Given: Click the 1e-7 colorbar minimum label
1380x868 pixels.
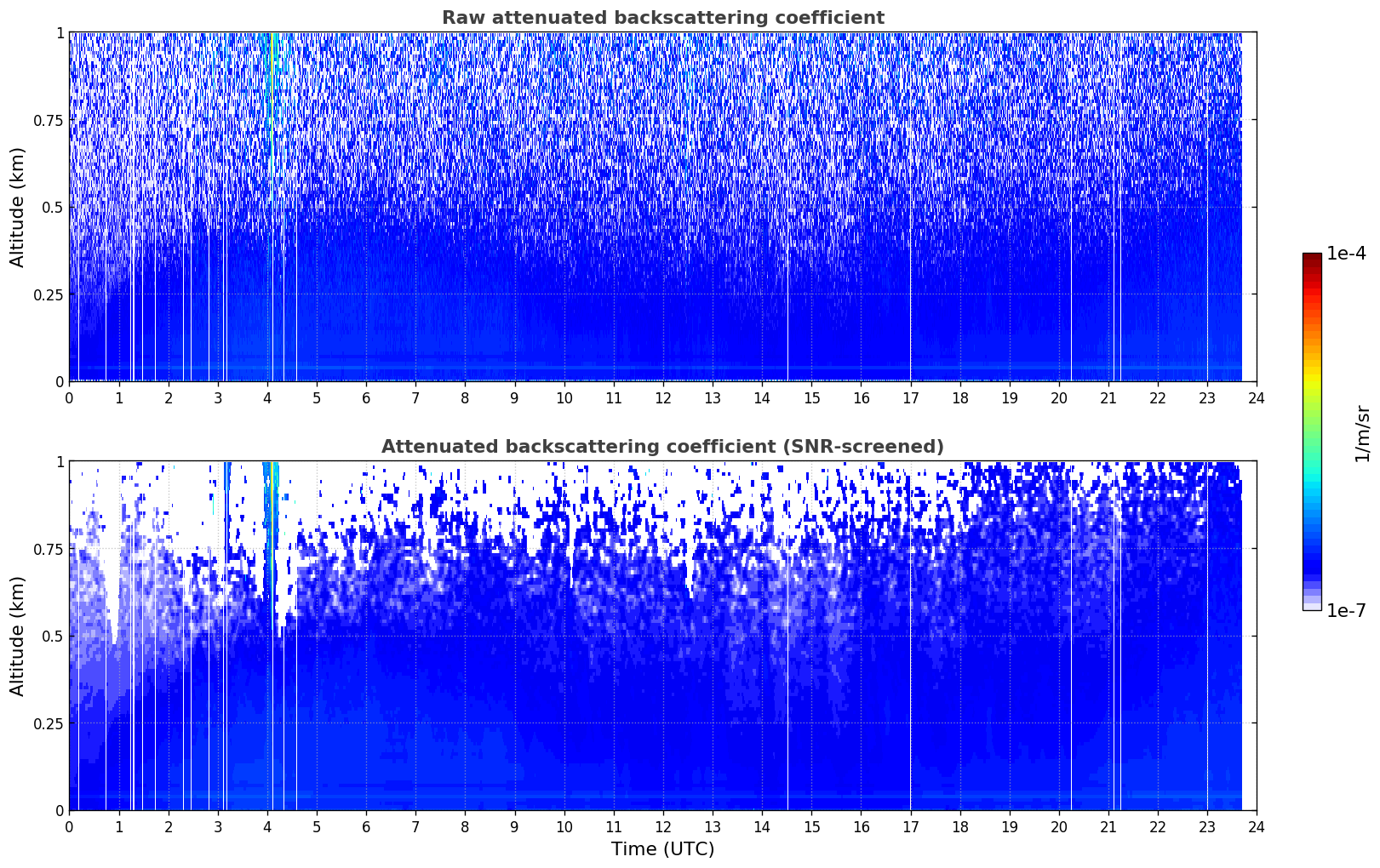Looking at the screenshot, I should 1346,611.
